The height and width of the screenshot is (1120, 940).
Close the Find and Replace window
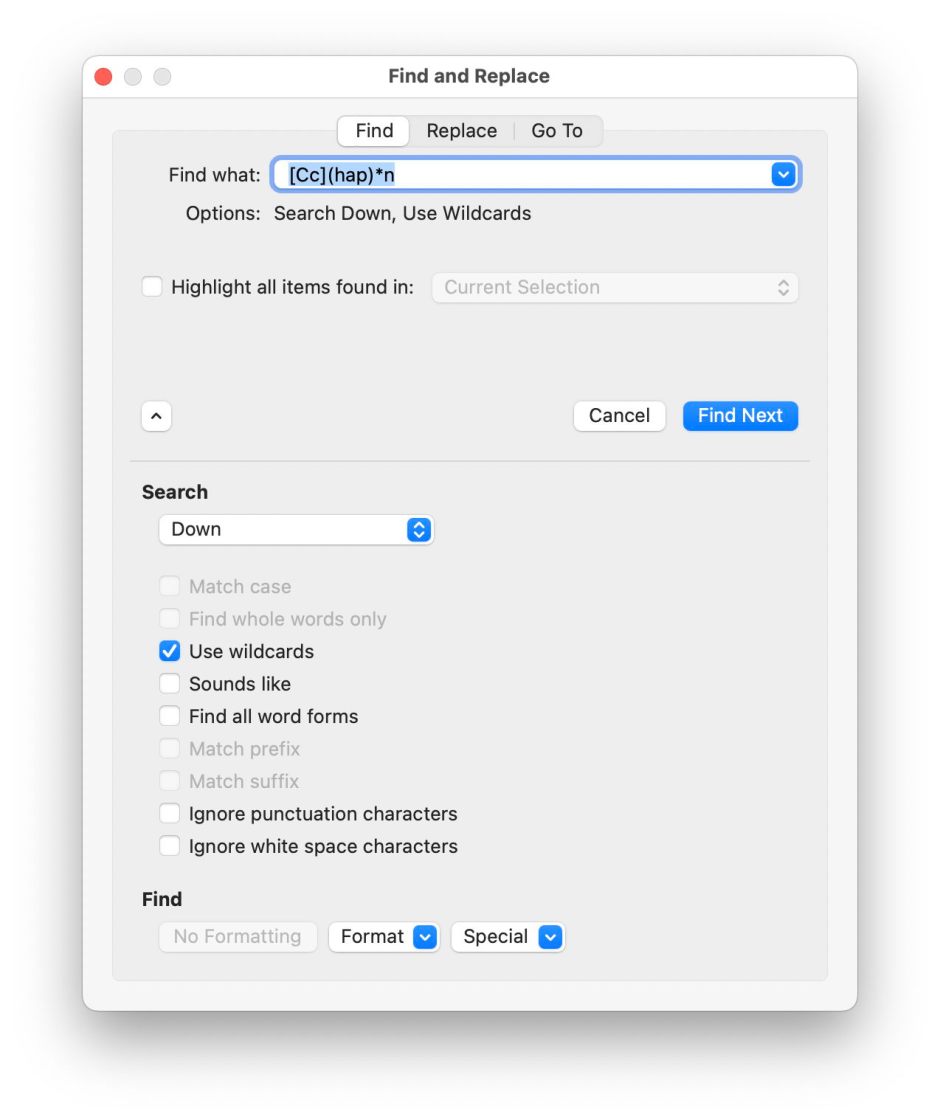click(x=103, y=77)
